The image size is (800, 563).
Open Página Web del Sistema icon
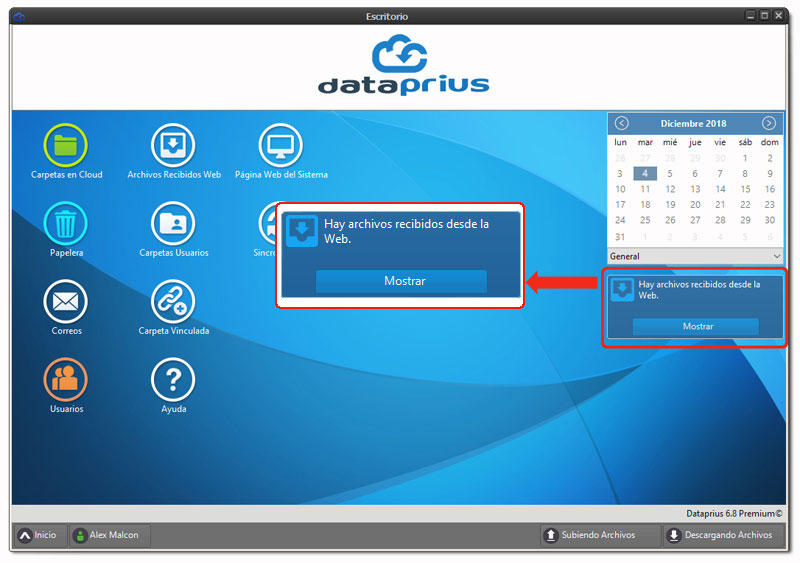tap(281, 145)
